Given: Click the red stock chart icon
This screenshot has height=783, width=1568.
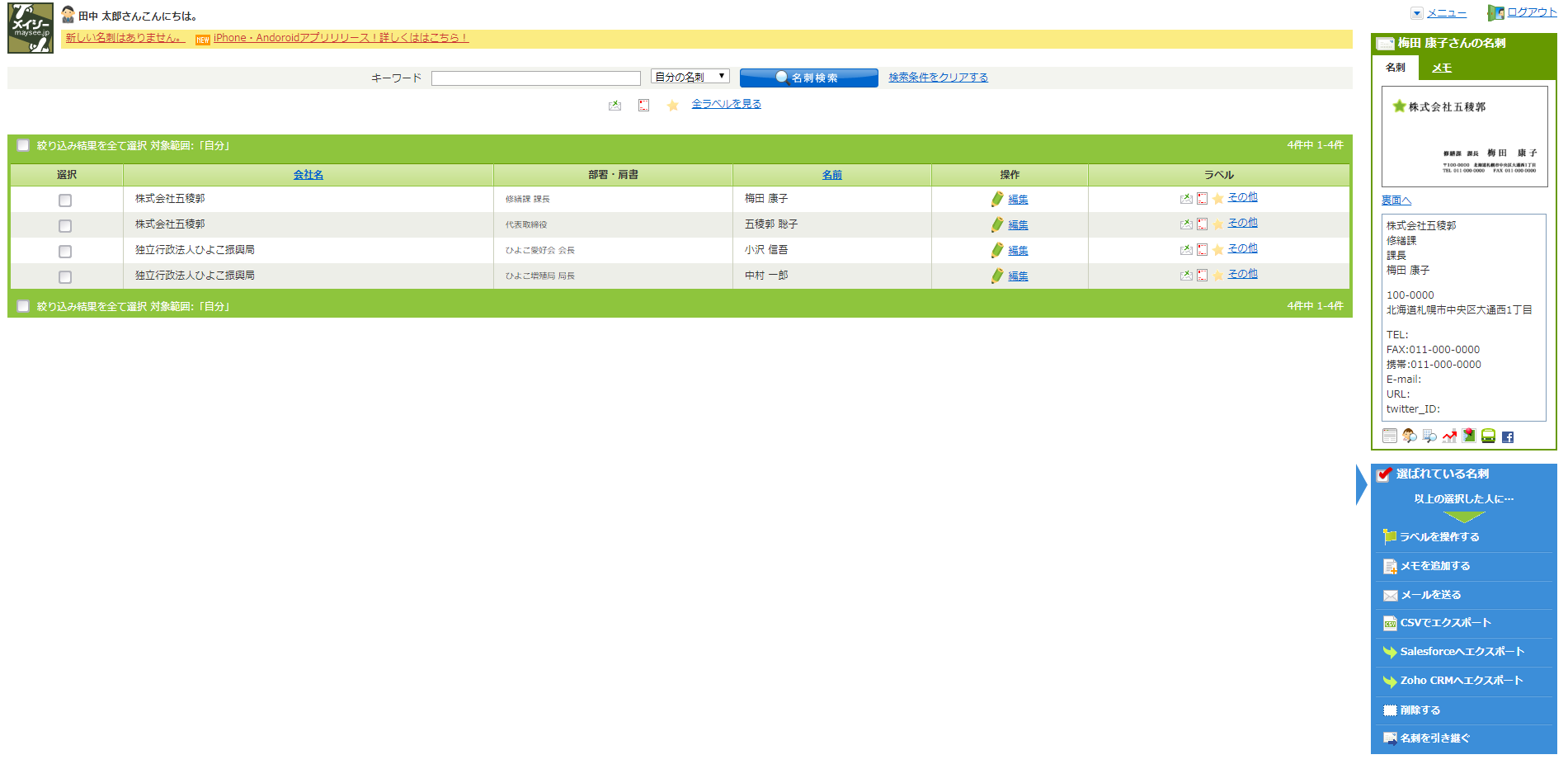Looking at the screenshot, I should pyautogui.click(x=1449, y=436).
